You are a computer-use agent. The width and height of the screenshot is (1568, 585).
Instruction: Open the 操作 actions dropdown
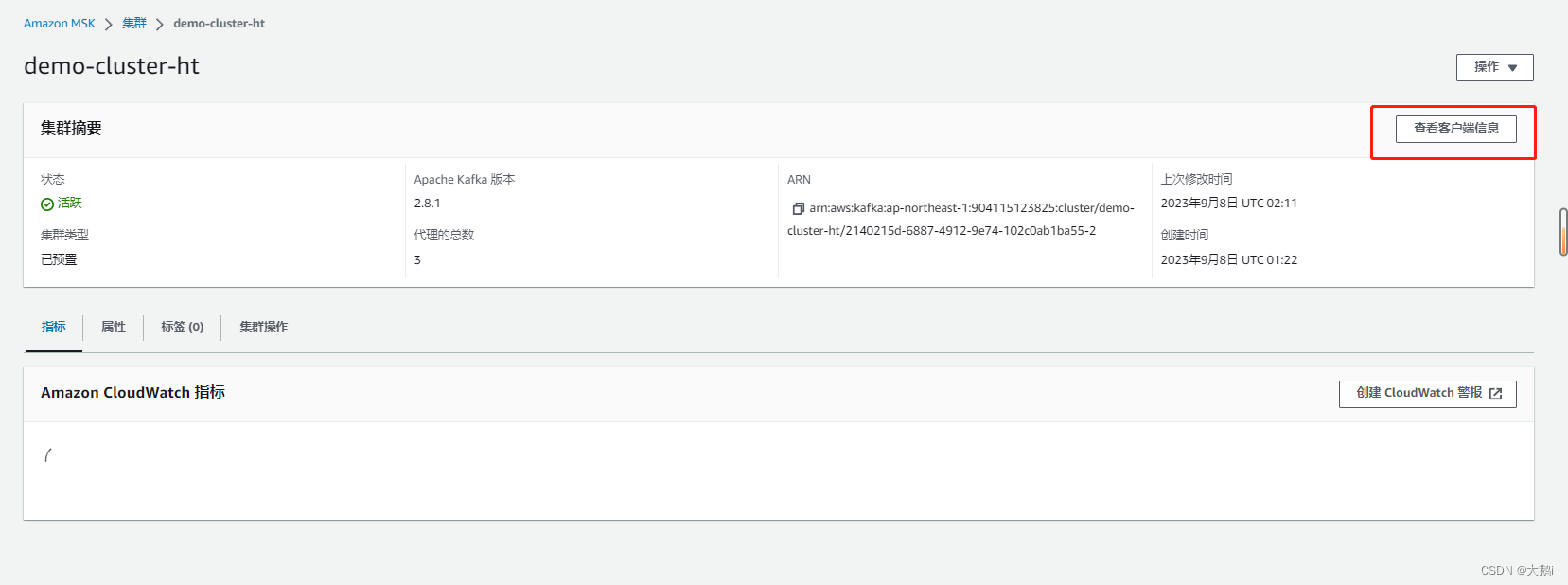pos(1494,67)
